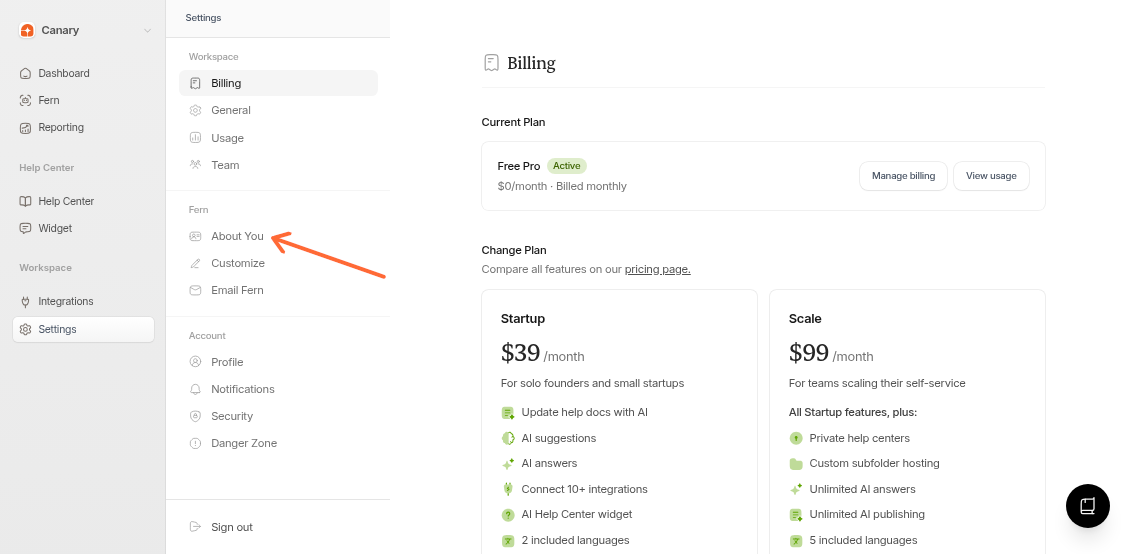This screenshot has height=554, width=1136.
Task: Expand the Canary workspace switcher chevron
Action: (147, 31)
